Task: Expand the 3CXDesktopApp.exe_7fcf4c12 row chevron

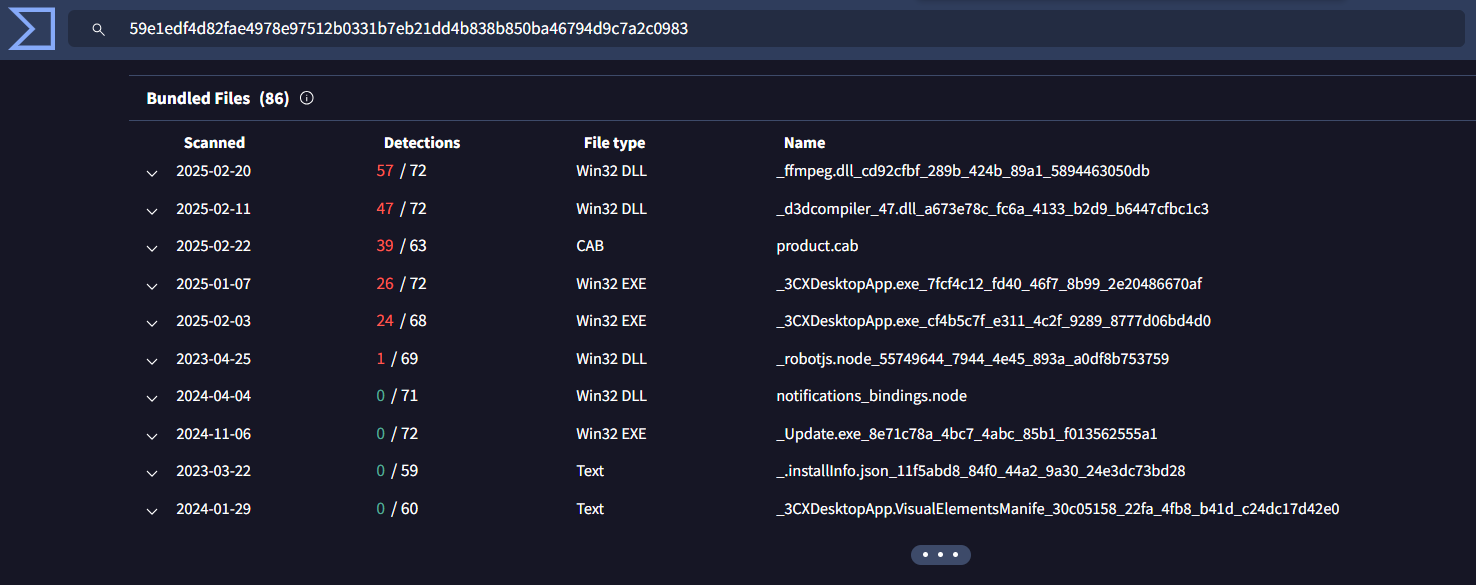Action: 152,285
